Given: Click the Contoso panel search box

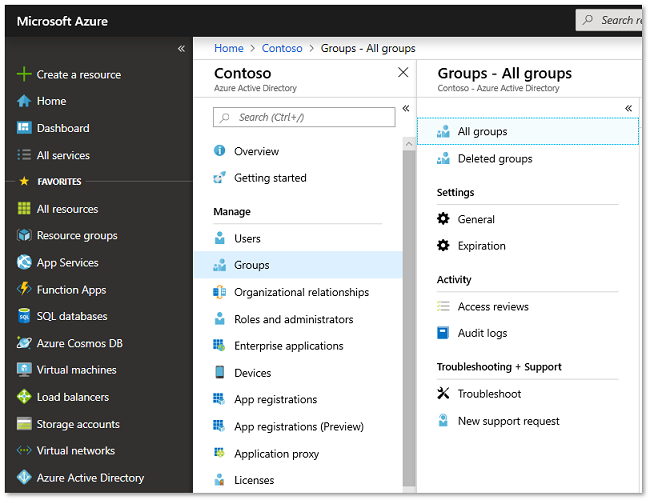Looking at the screenshot, I should [x=304, y=117].
